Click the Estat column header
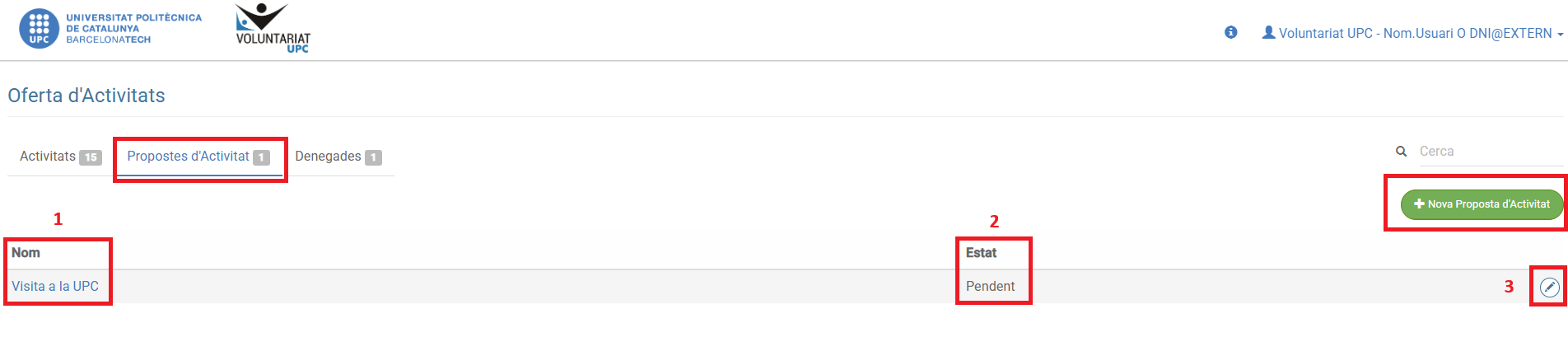 [x=981, y=253]
